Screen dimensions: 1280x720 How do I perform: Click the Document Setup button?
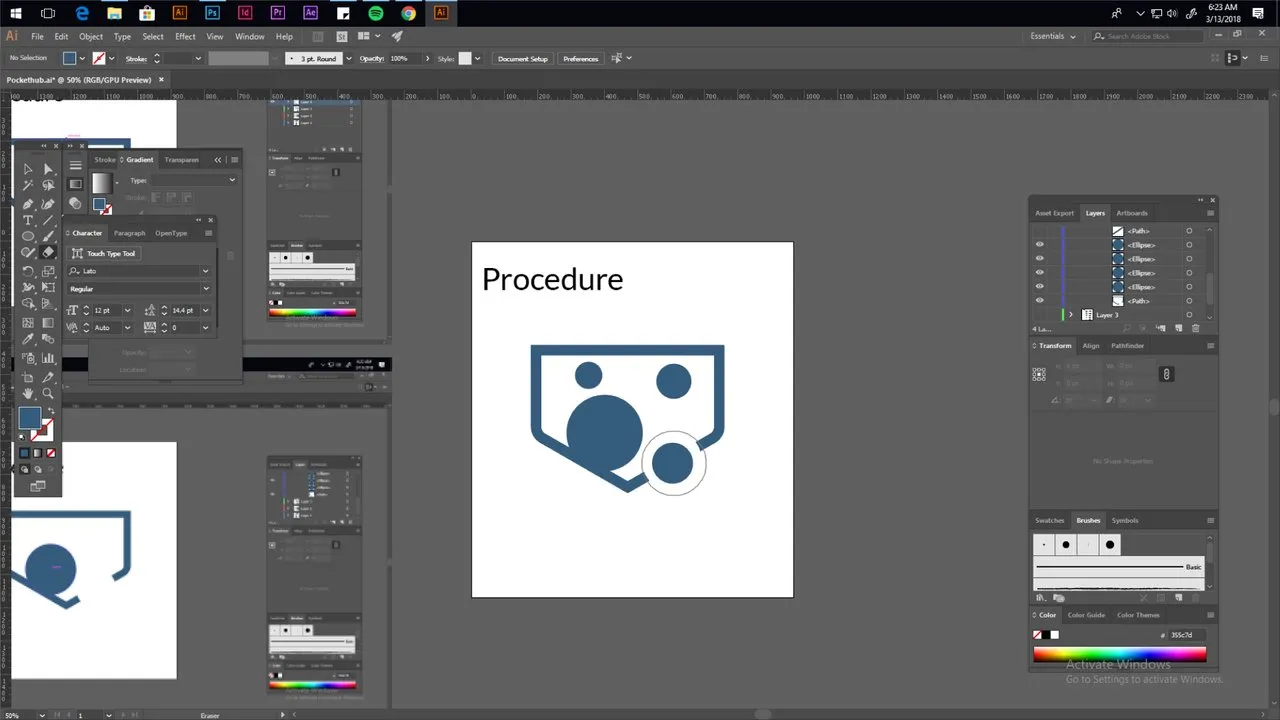pyautogui.click(x=523, y=59)
